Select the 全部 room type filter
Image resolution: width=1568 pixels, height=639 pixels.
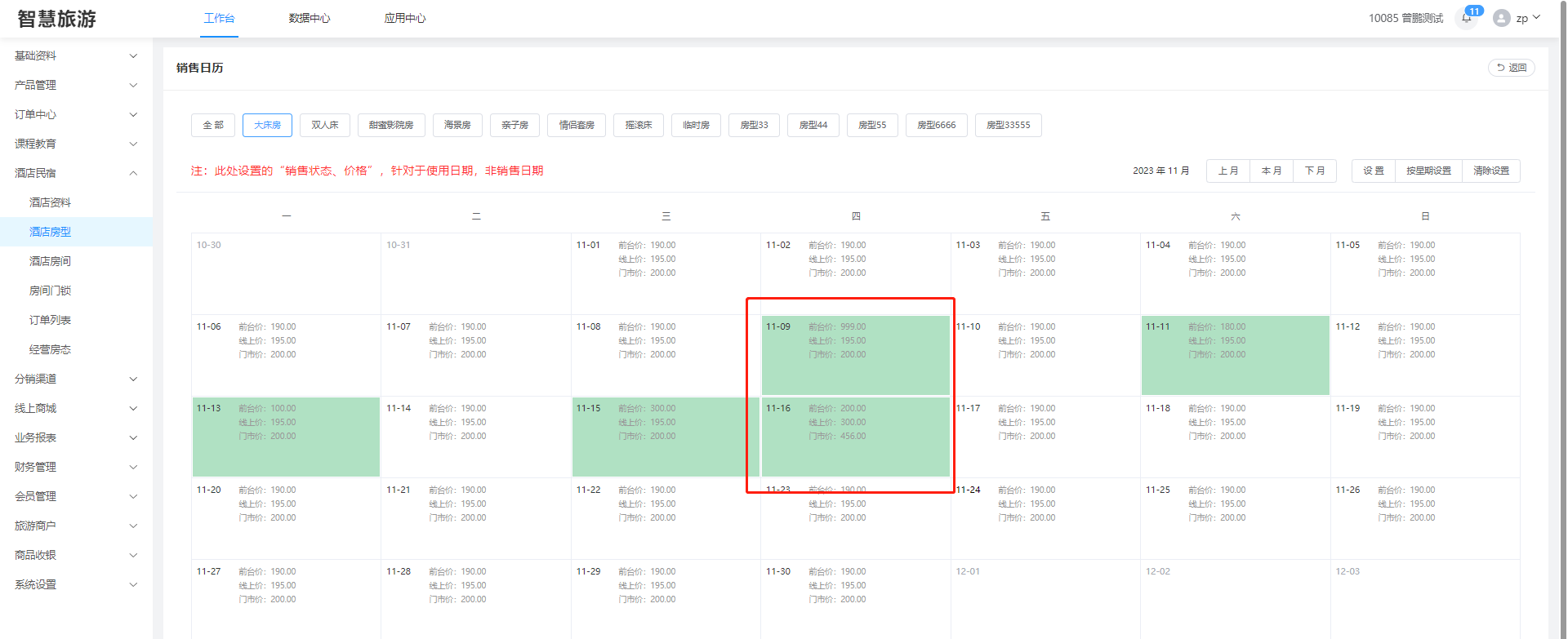click(x=213, y=125)
